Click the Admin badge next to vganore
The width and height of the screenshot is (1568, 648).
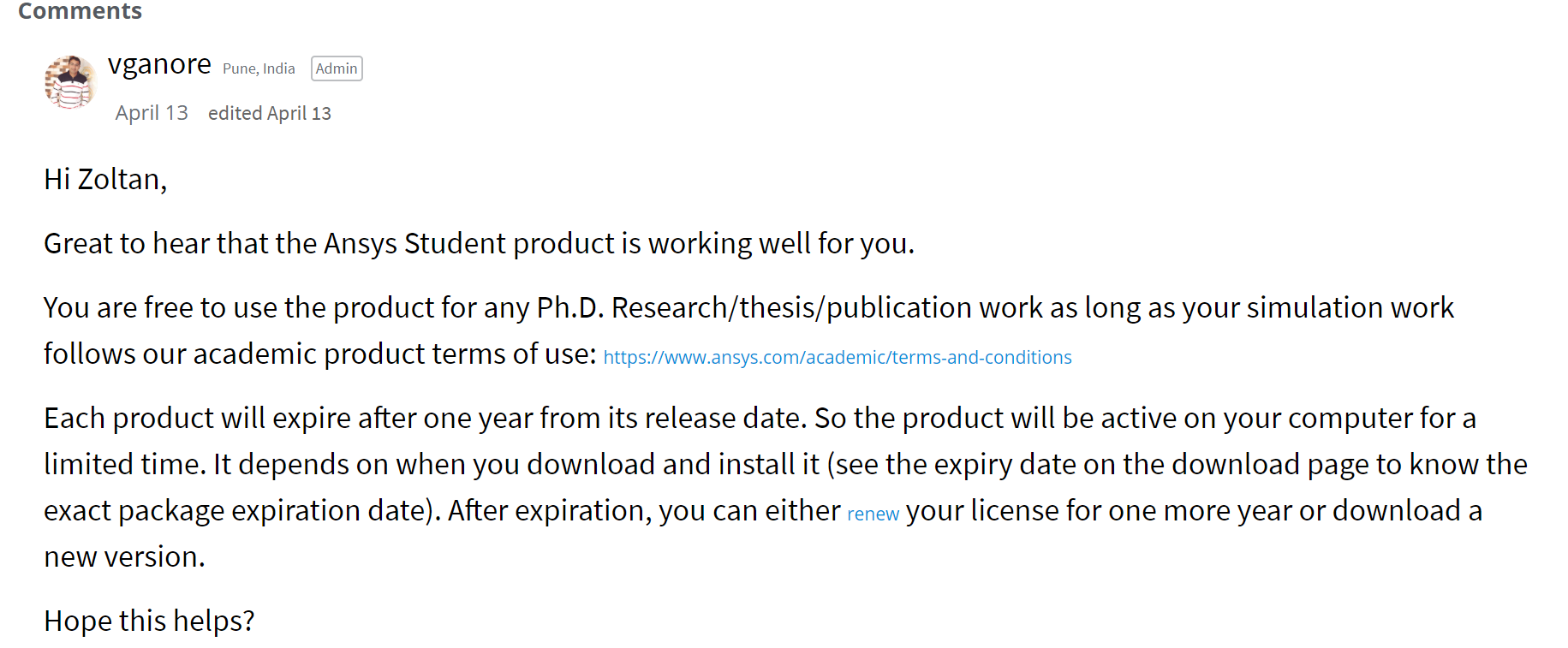[x=337, y=68]
